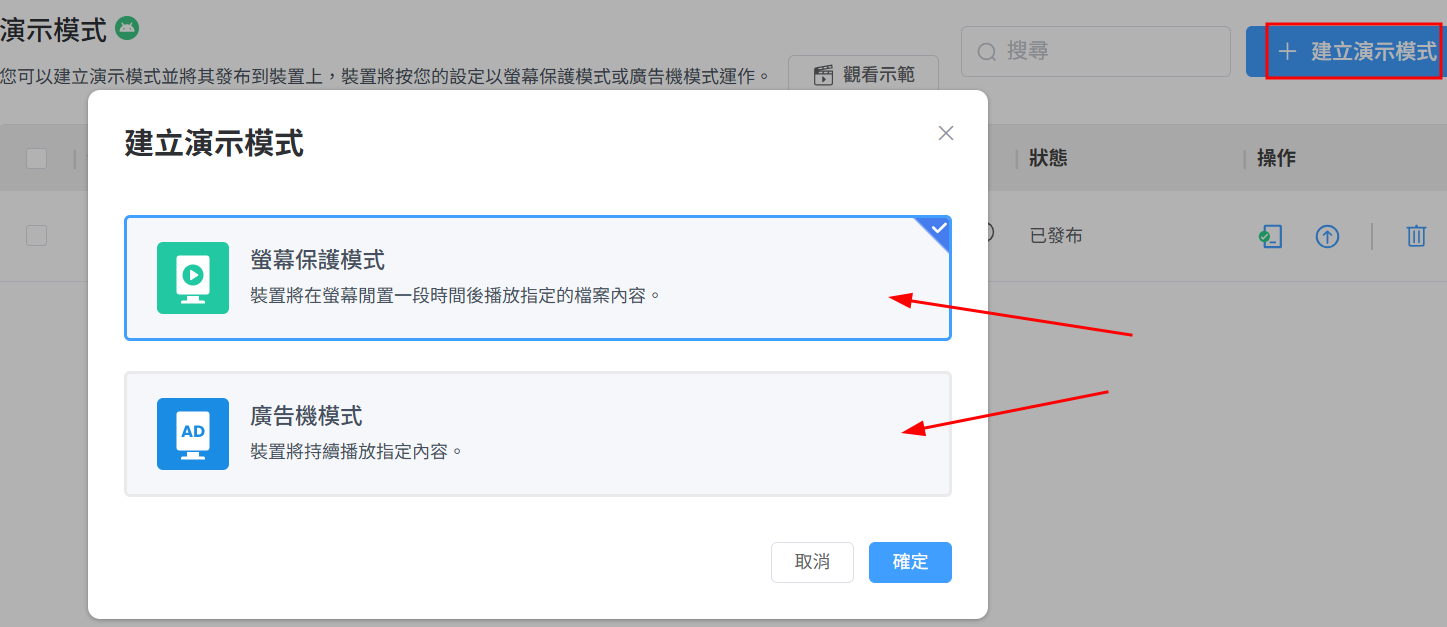
Task: Click the circled up-arrow publish icon
Action: [1327, 236]
